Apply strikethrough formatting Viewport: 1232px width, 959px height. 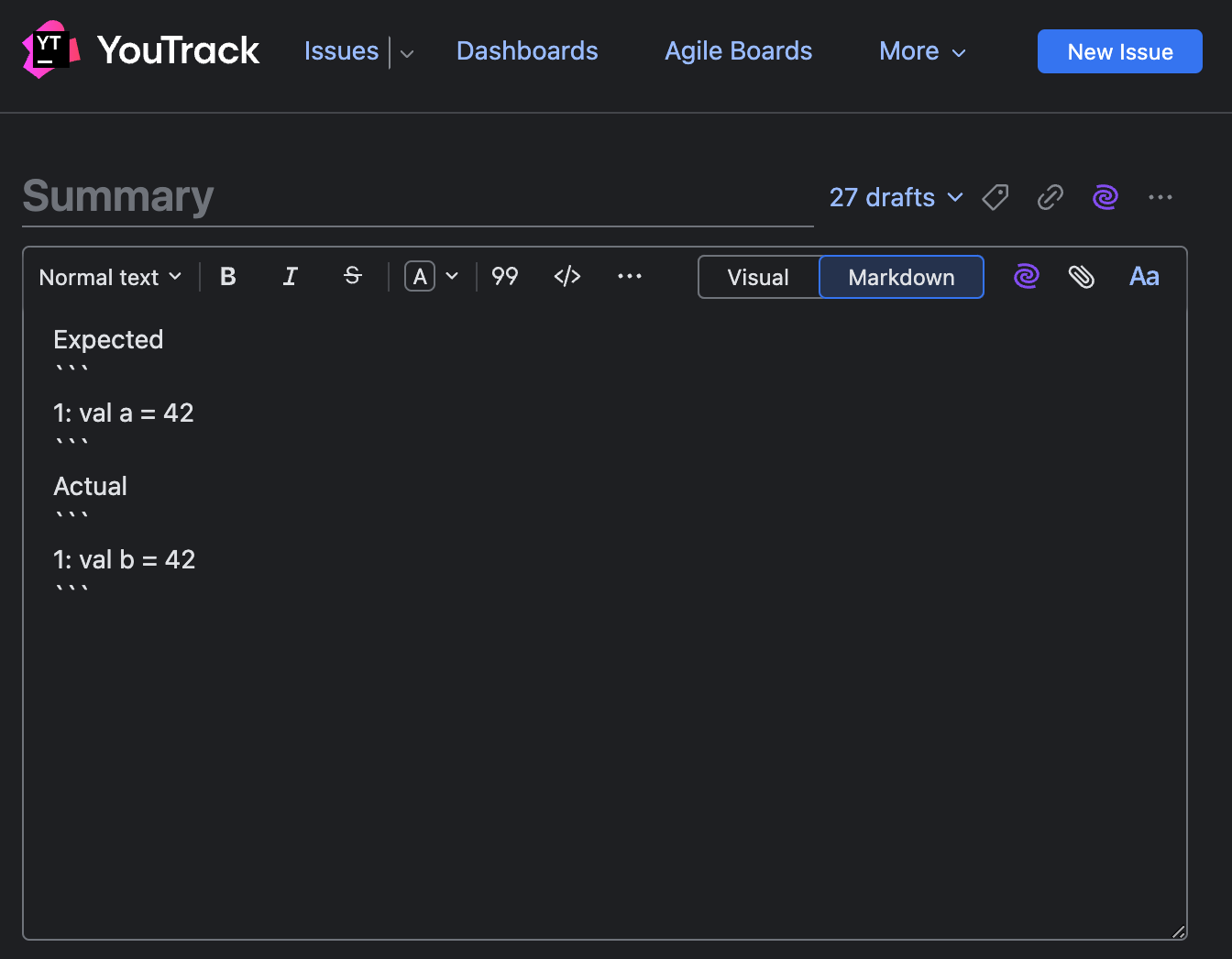click(x=353, y=276)
